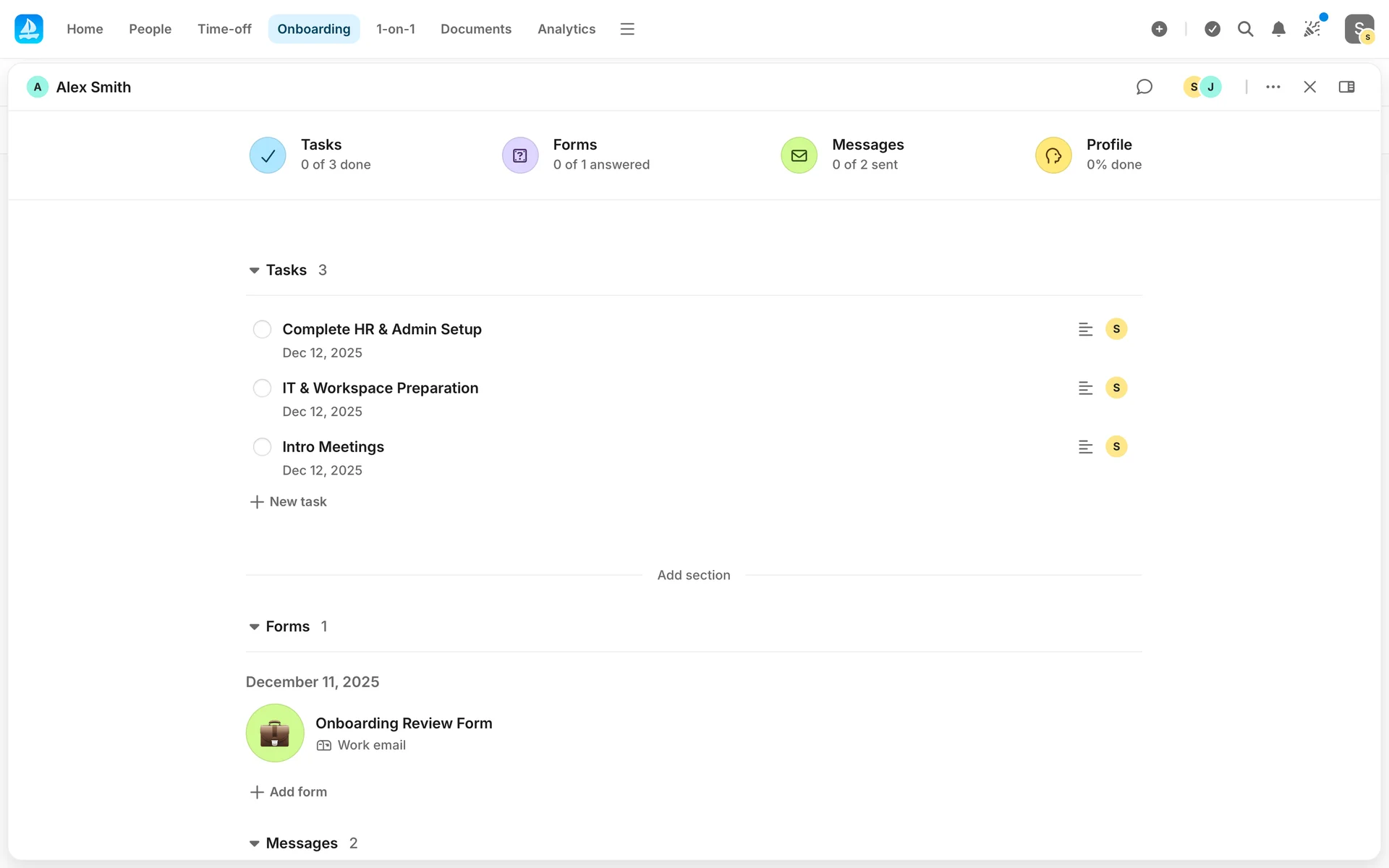Open the Analytics tab
1389x868 pixels.
566,29
